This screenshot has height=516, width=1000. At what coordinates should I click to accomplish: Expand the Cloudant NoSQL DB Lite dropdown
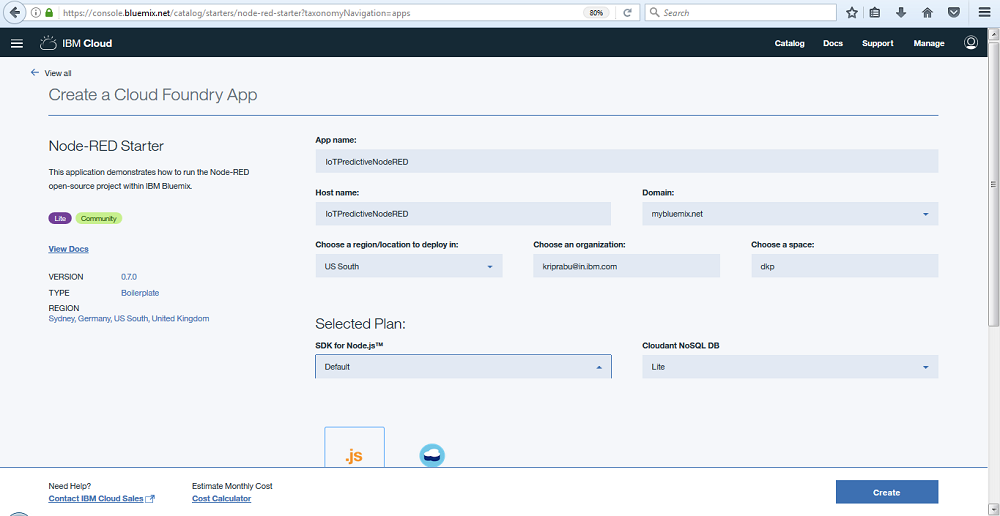[790, 367]
